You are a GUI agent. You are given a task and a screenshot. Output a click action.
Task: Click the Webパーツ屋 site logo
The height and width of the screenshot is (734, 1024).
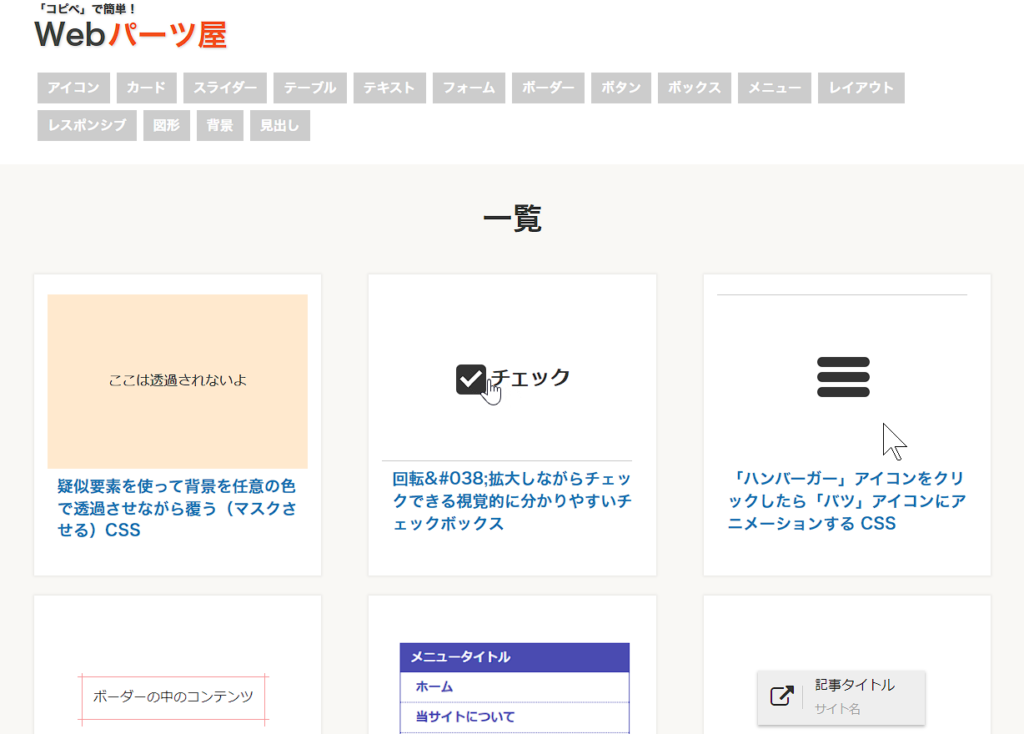pyautogui.click(x=130, y=34)
